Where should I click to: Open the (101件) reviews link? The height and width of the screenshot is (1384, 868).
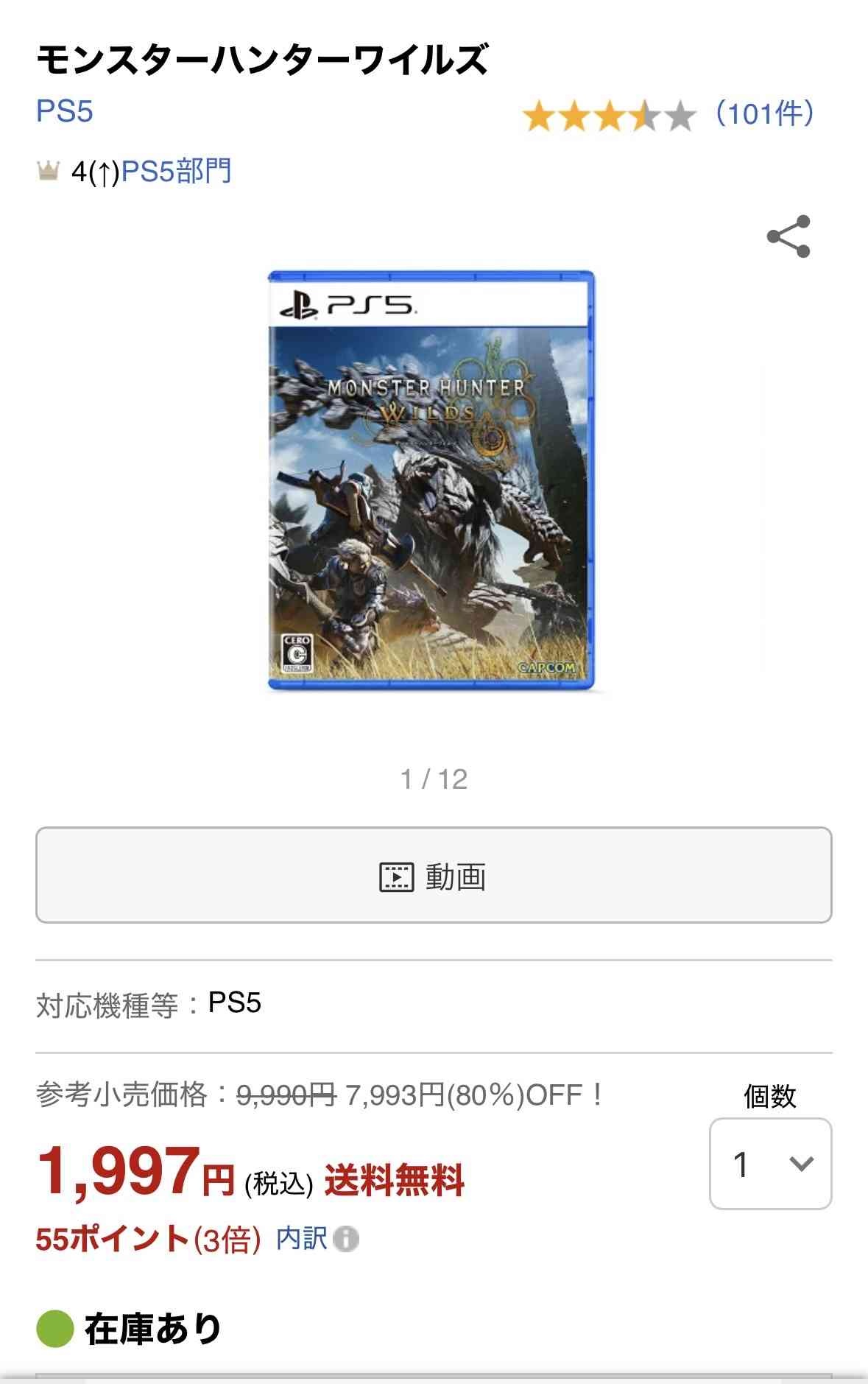[765, 114]
